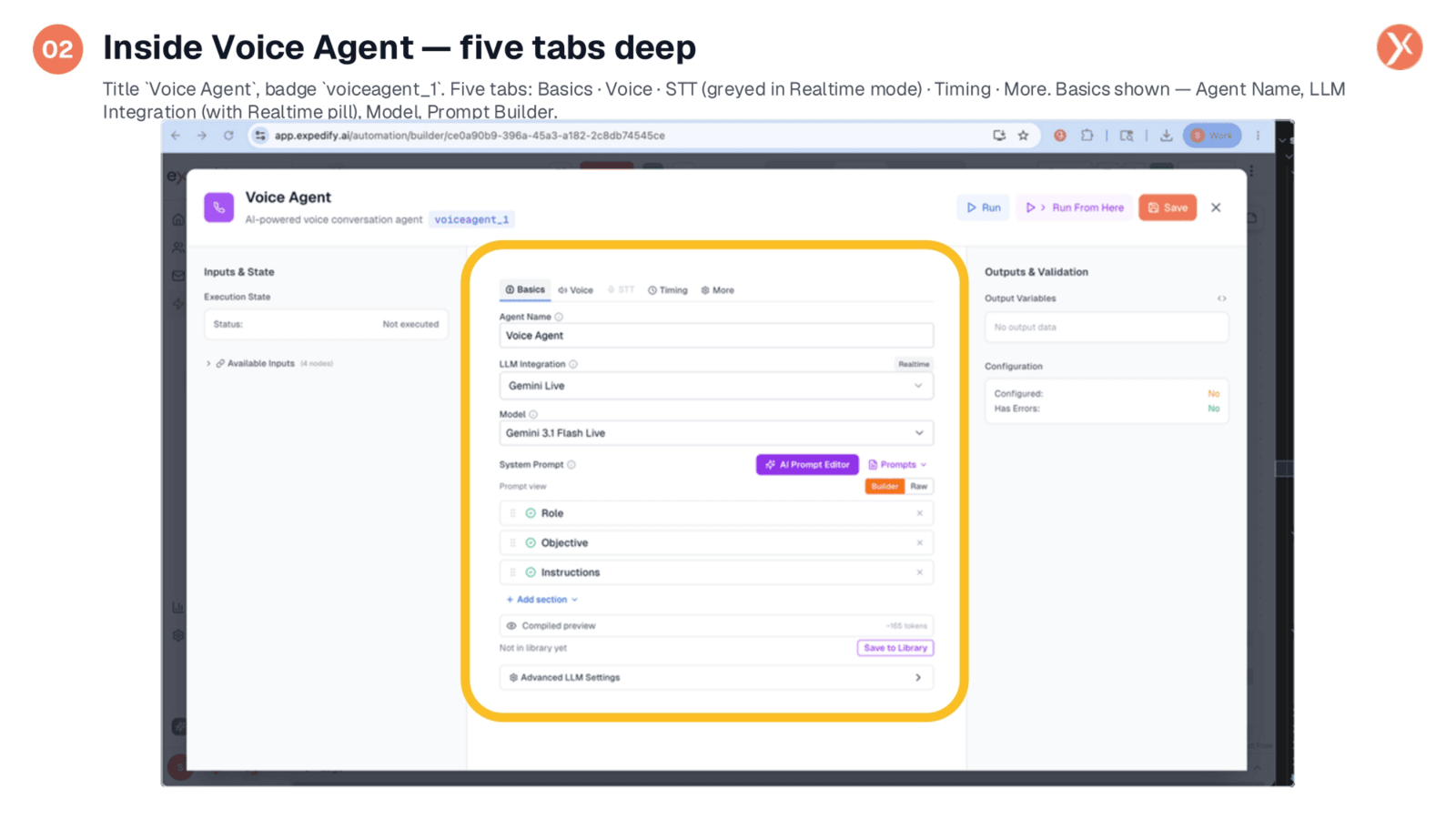Save the Voice Agent configuration
The width and height of the screenshot is (1456, 819).
(x=1168, y=207)
